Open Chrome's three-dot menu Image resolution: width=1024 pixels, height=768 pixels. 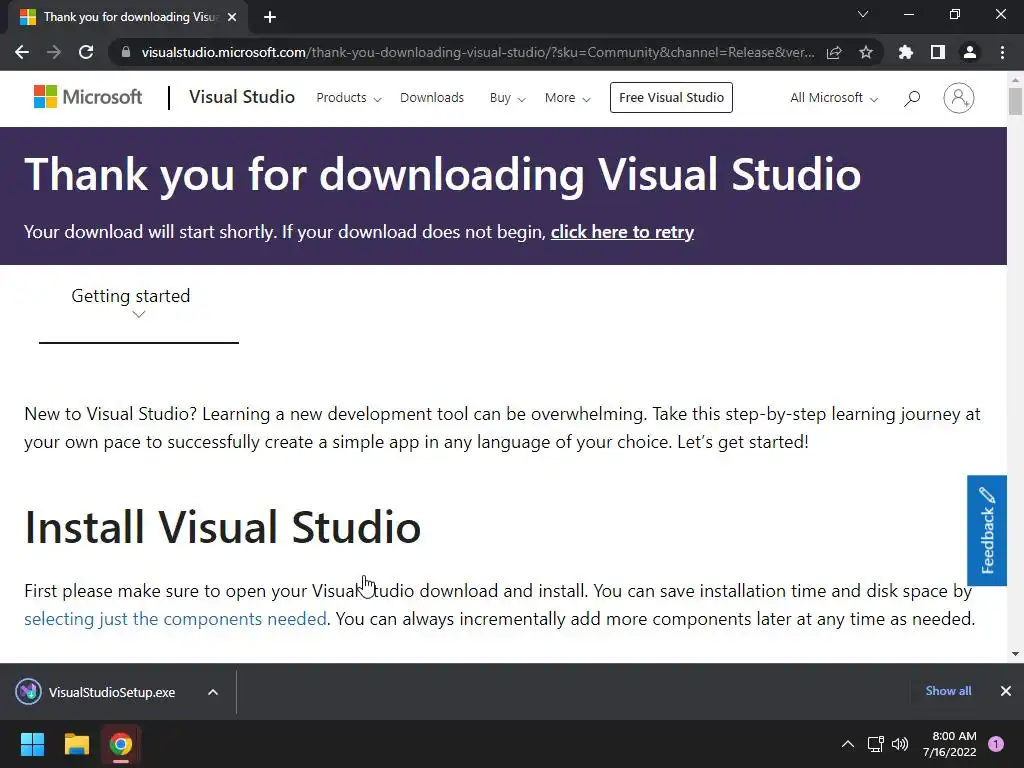tap(1002, 52)
